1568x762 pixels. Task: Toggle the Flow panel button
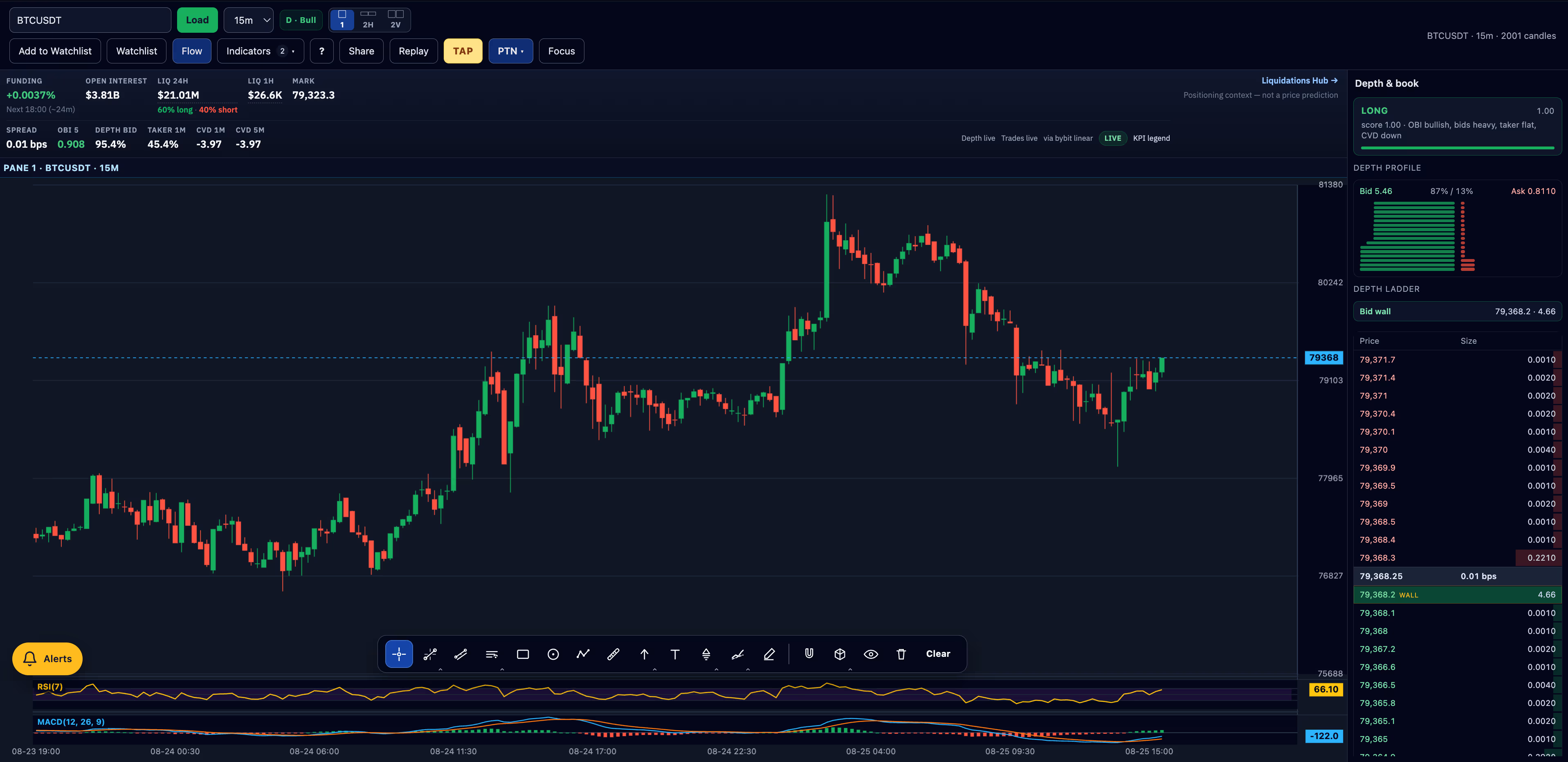click(x=192, y=51)
